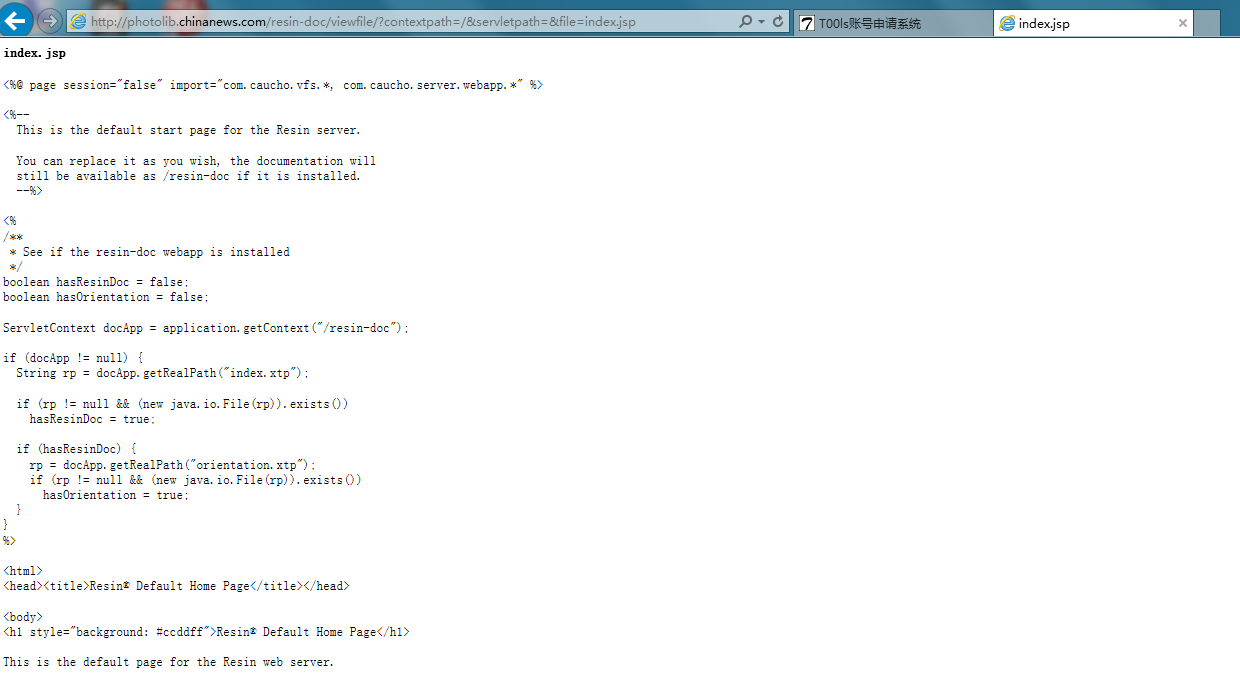
Task: Click '* See if the resin-doc webapp is installed'
Action: [150, 252]
